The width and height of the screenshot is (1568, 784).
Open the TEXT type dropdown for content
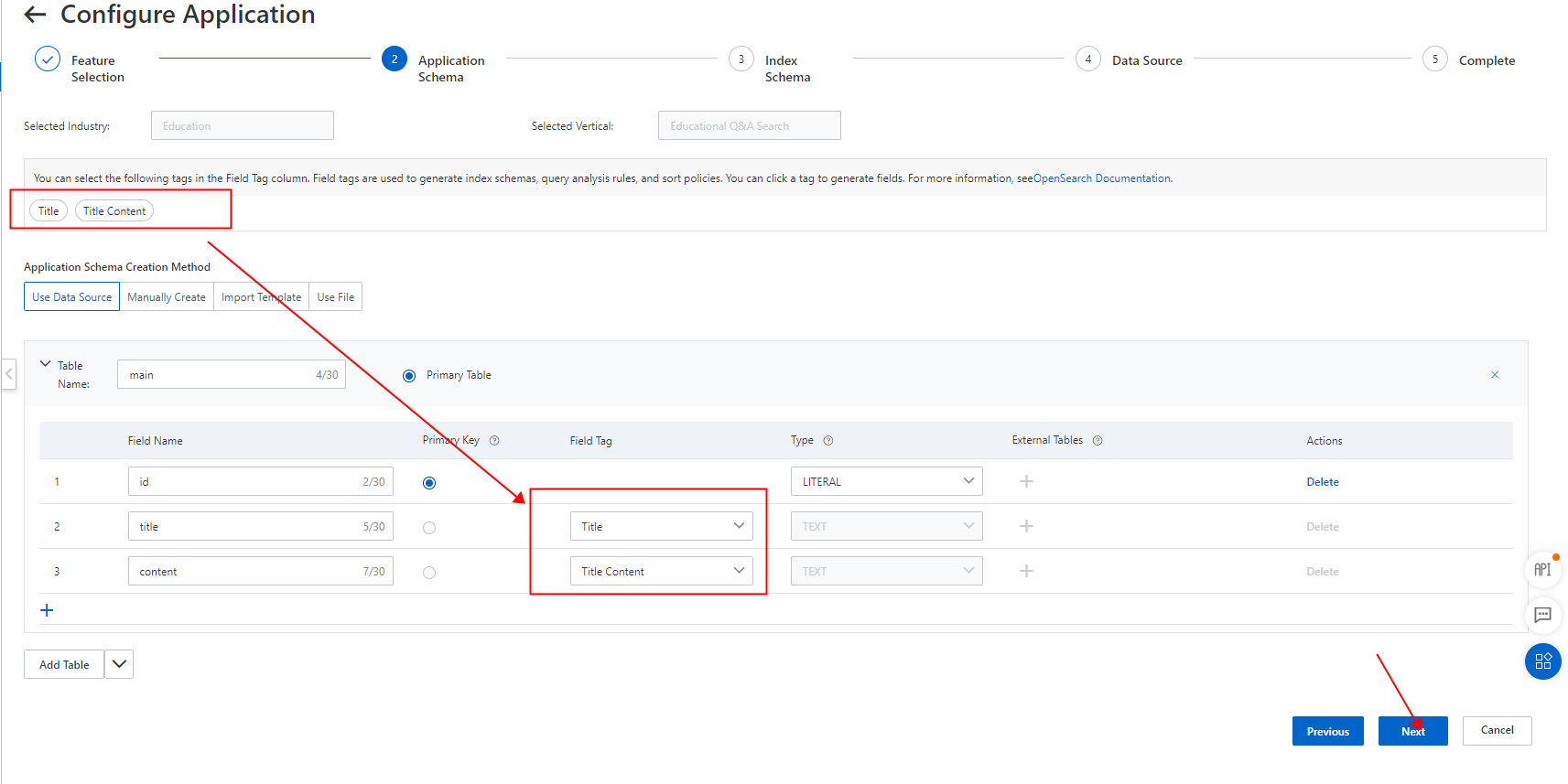pyautogui.click(x=887, y=571)
